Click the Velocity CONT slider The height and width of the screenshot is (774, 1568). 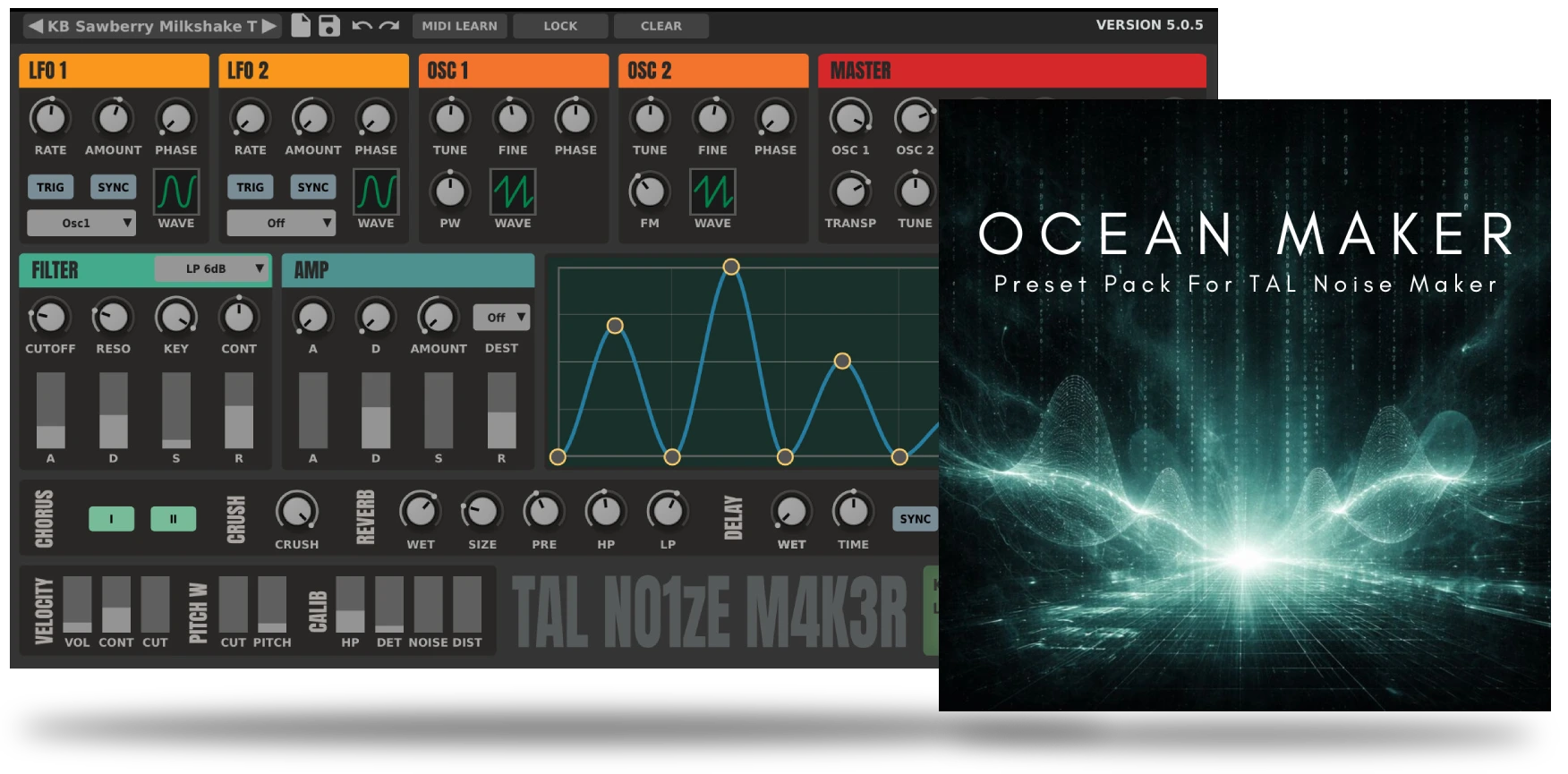pyautogui.click(x=116, y=604)
